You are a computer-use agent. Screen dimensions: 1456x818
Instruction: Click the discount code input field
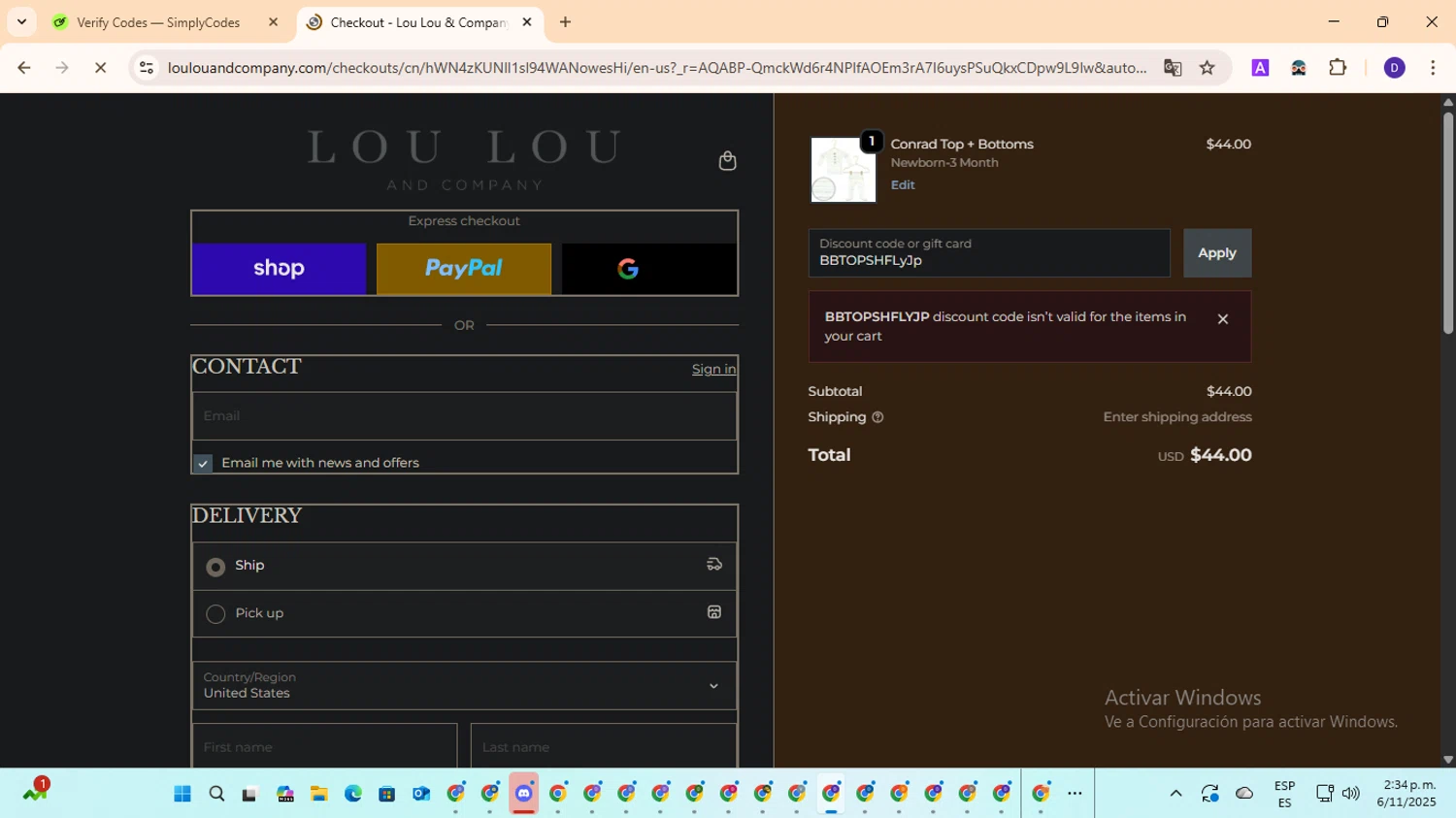(989, 253)
